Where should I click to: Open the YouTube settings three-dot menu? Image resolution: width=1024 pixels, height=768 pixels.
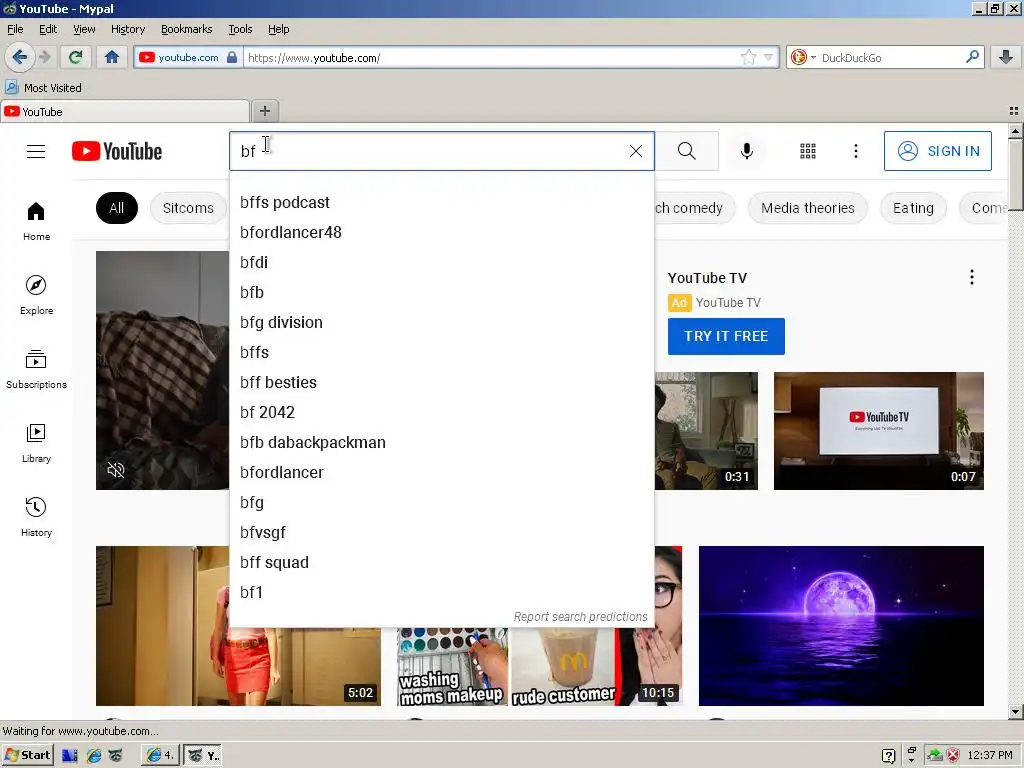856,152
